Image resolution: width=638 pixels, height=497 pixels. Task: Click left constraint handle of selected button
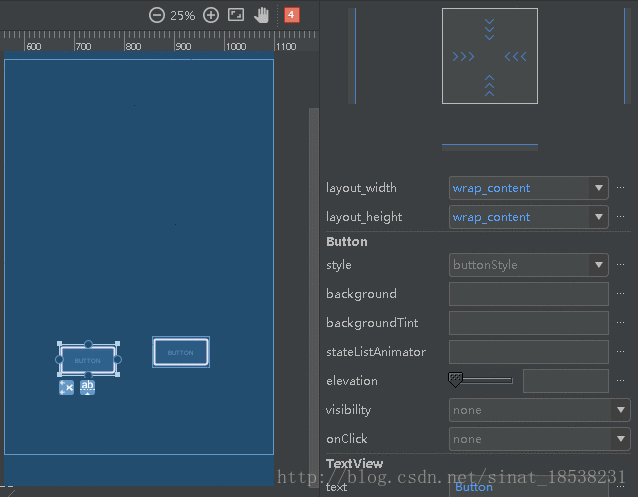(59, 359)
